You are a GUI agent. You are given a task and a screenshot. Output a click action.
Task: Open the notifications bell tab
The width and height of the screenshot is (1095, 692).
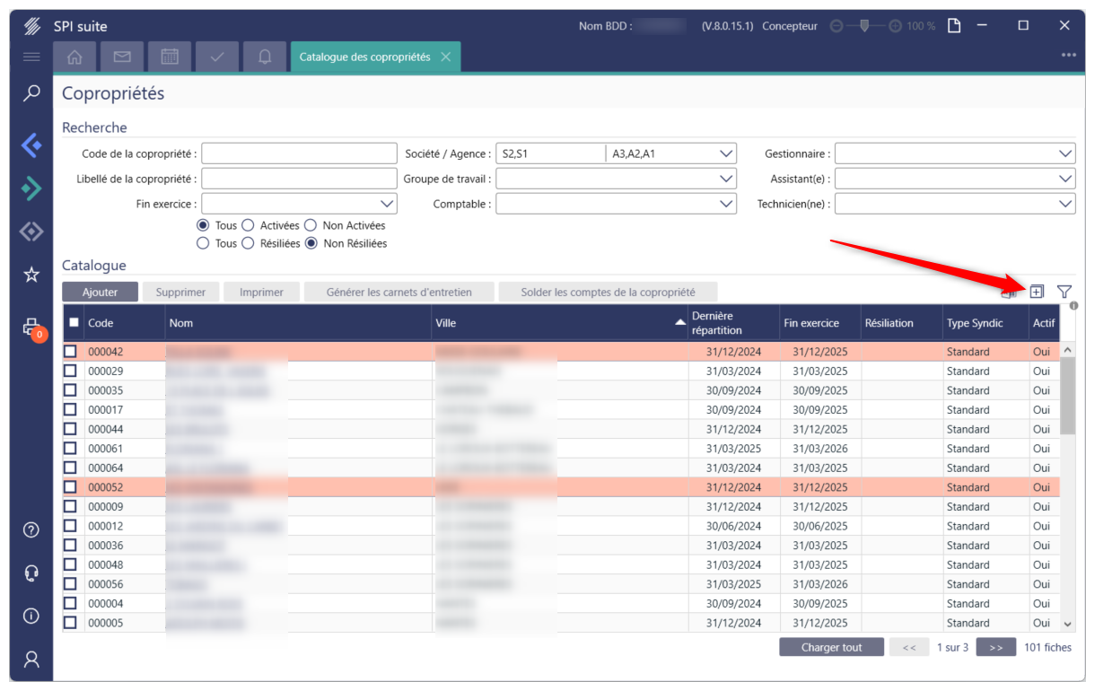click(264, 57)
